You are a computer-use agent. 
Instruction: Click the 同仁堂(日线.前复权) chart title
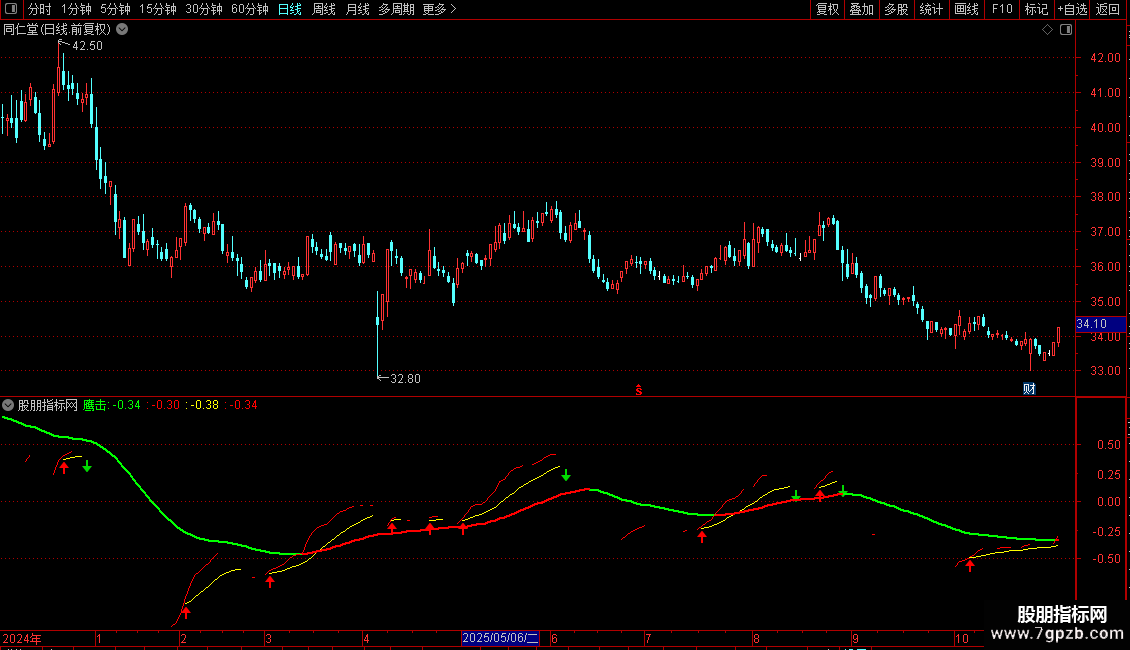[57, 30]
